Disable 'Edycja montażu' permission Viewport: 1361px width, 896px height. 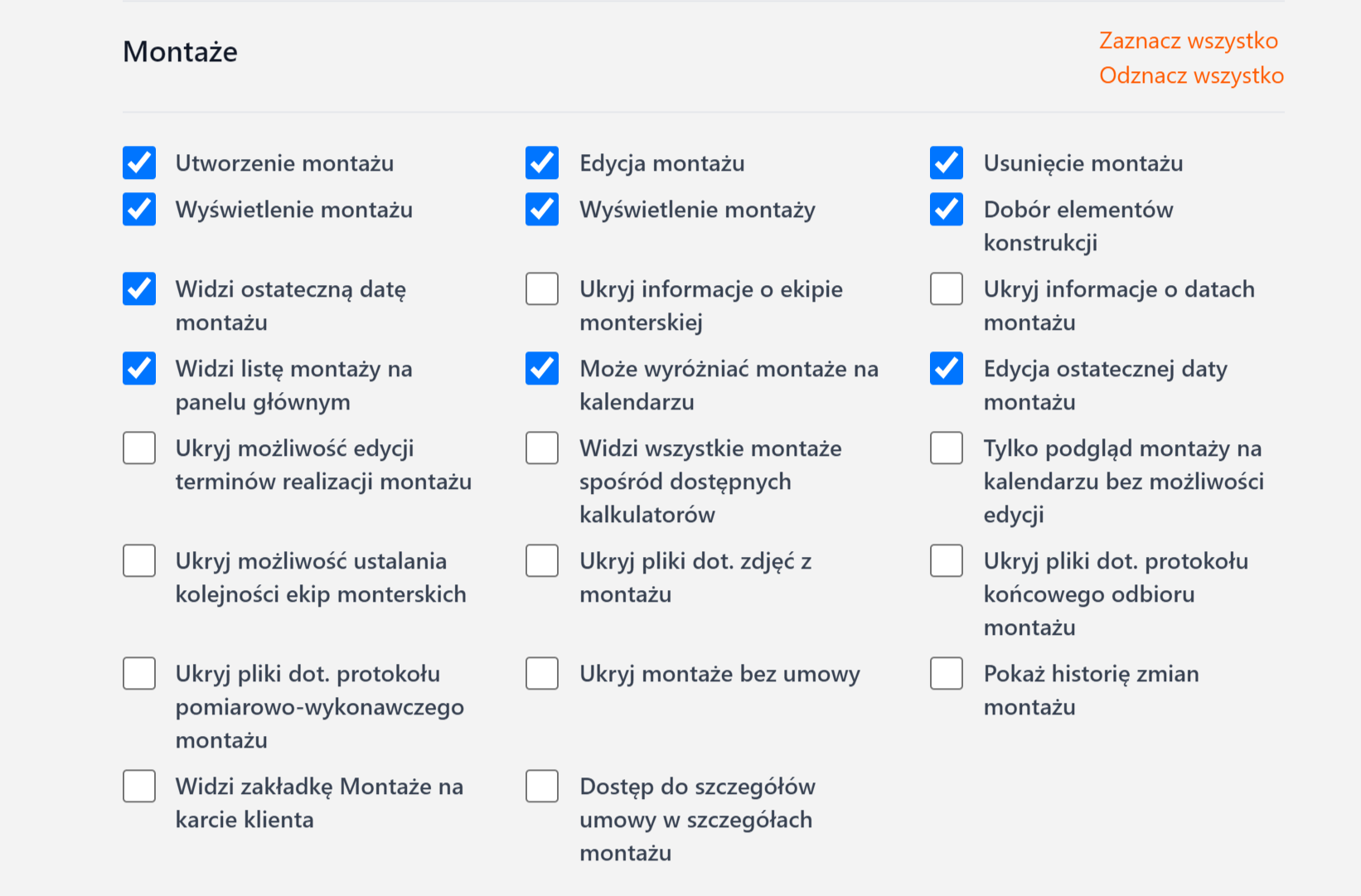542,163
